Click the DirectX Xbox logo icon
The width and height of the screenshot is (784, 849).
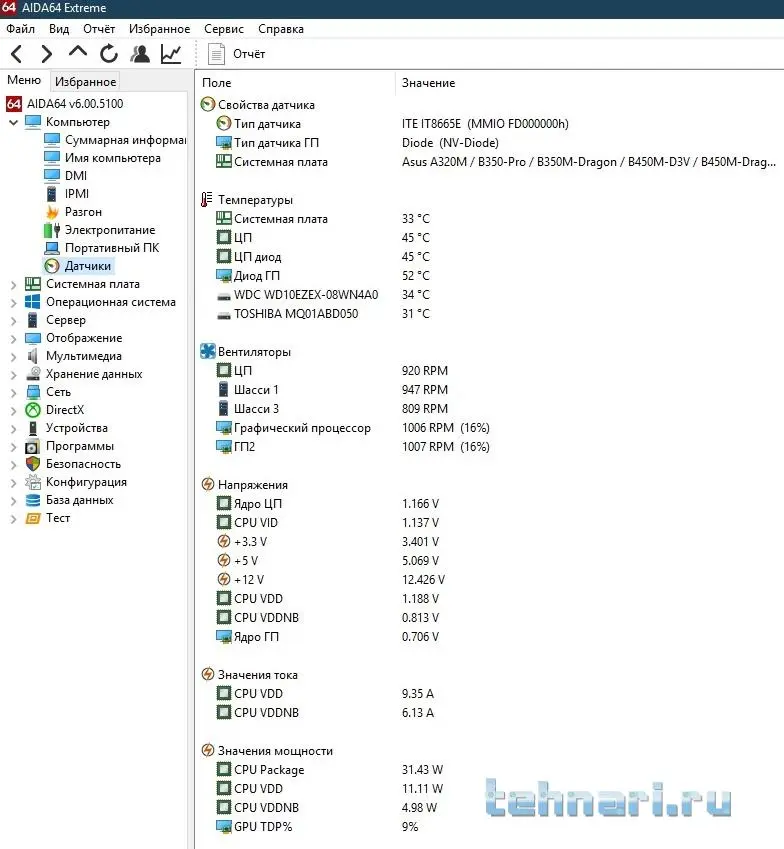click(x=32, y=410)
